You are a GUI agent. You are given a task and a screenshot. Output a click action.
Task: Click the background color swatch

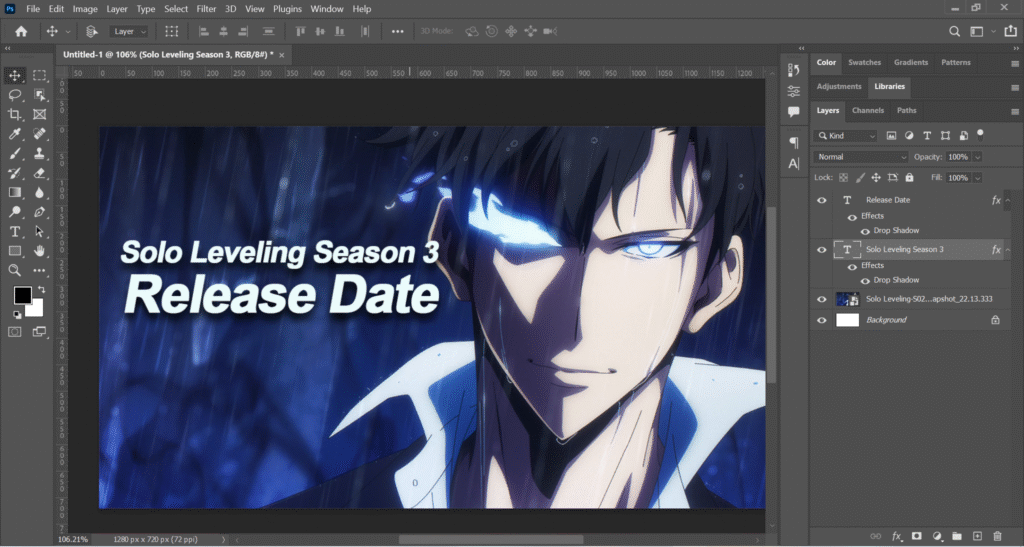click(35, 307)
